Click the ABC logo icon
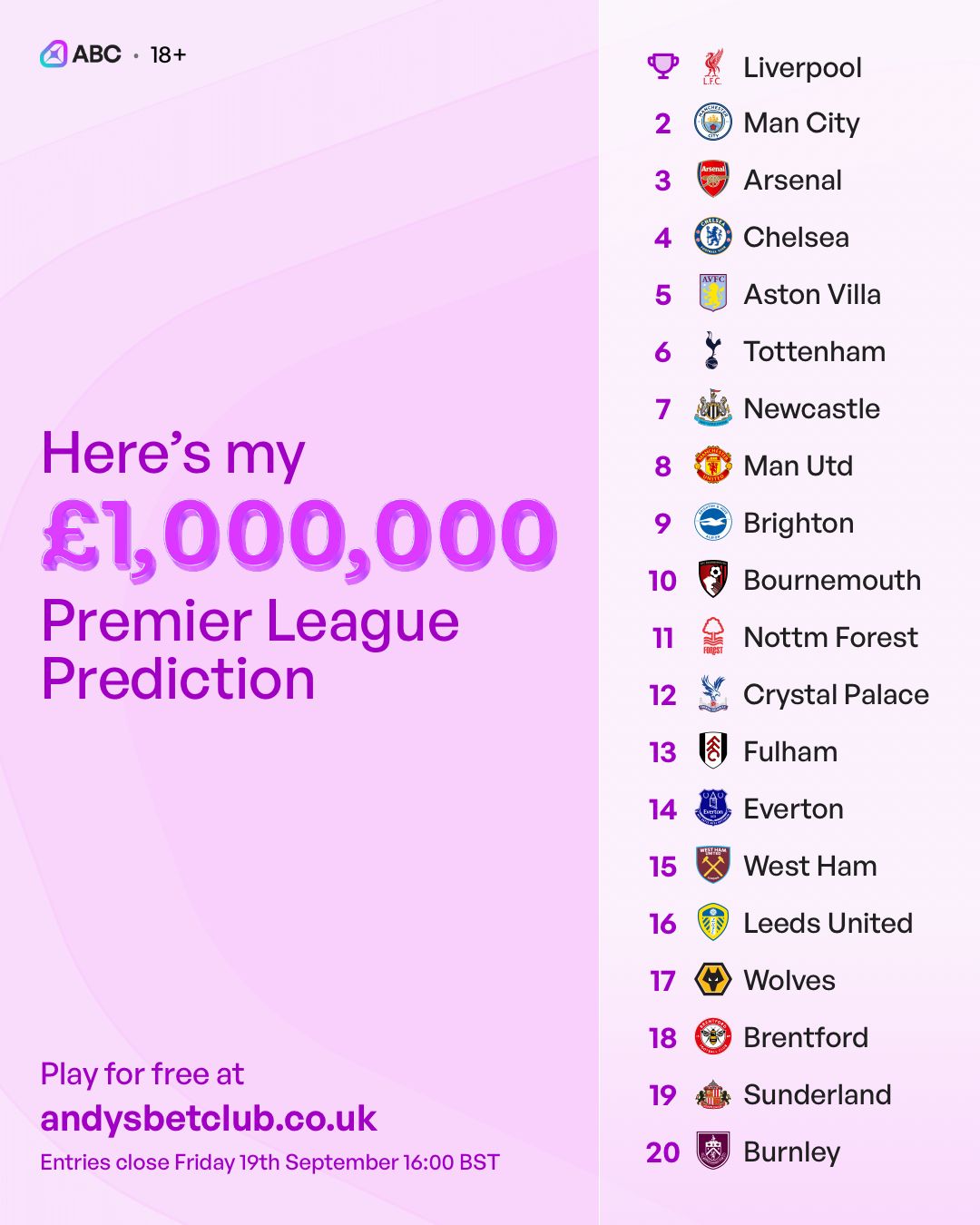The height and width of the screenshot is (1225, 980). 54,54
